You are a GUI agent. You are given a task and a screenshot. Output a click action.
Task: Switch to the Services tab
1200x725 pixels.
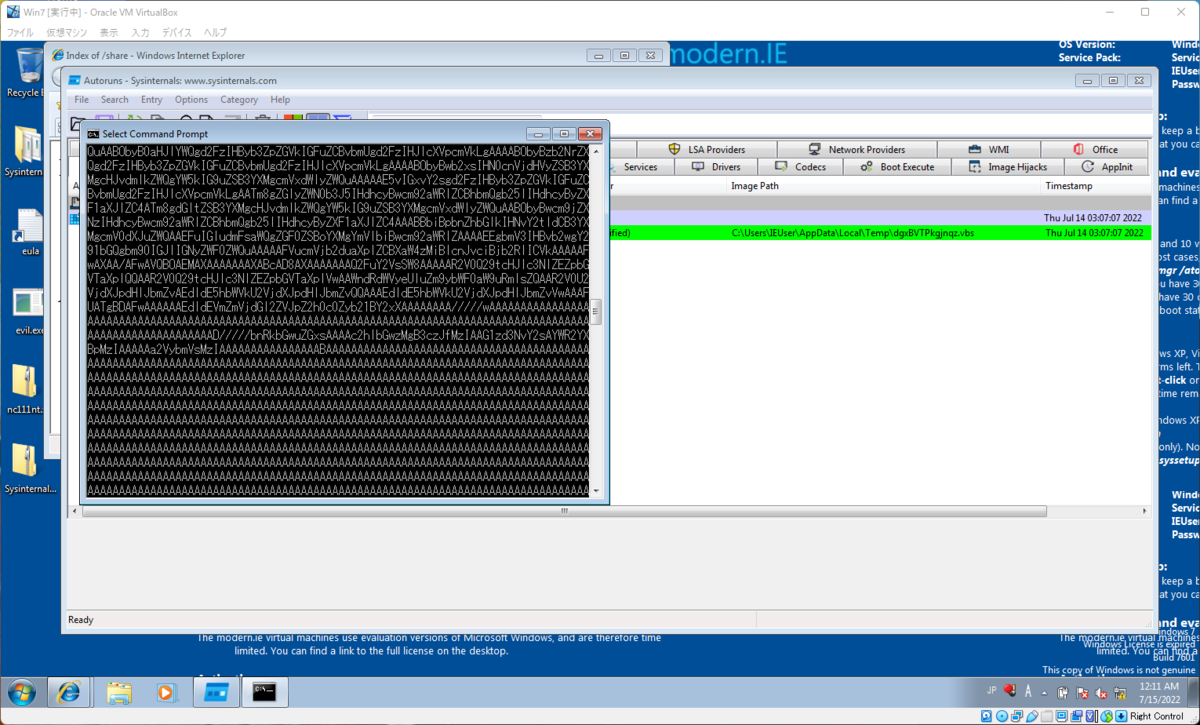pos(640,167)
